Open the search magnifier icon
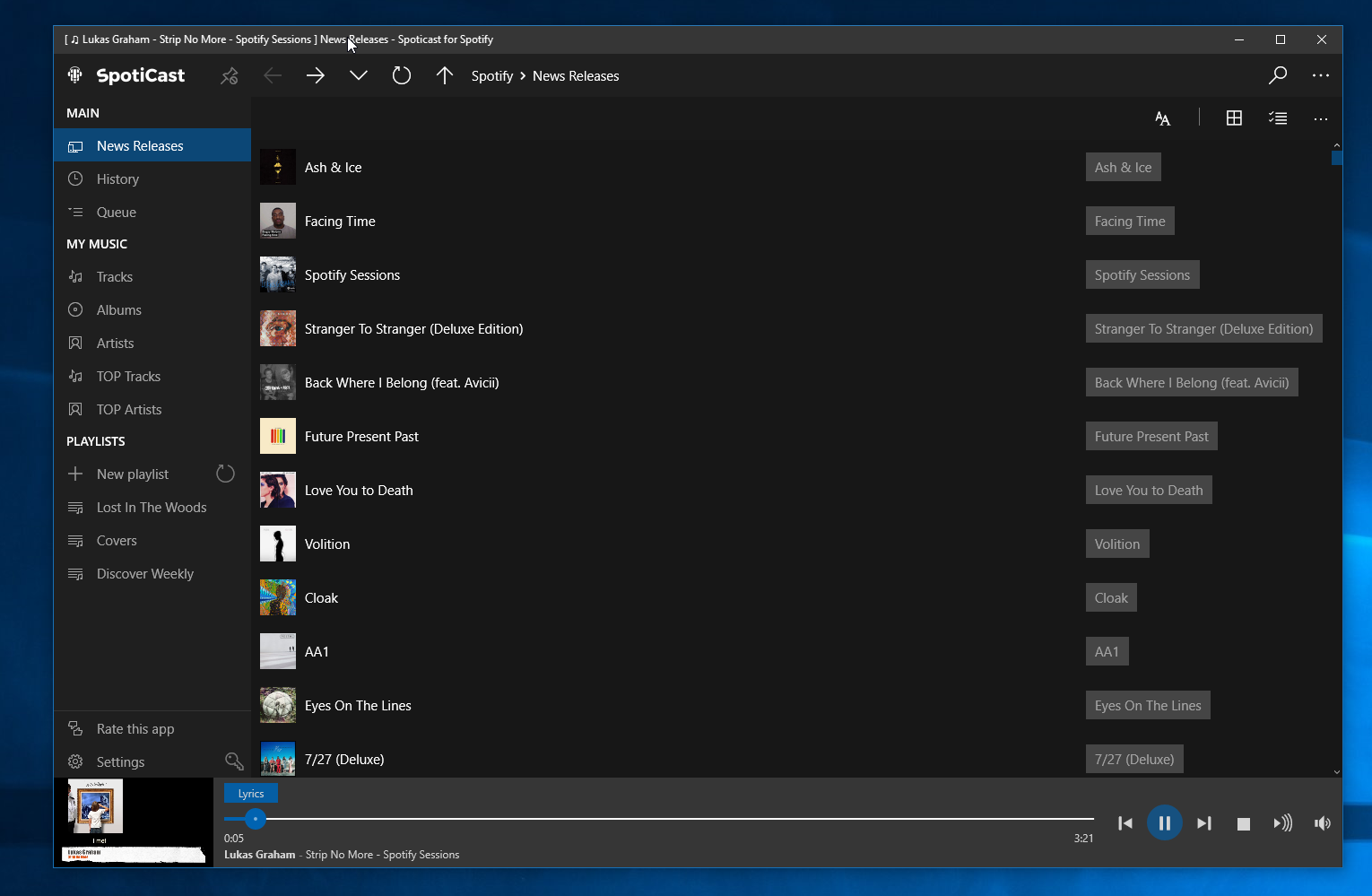The image size is (1372, 896). click(1278, 76)
